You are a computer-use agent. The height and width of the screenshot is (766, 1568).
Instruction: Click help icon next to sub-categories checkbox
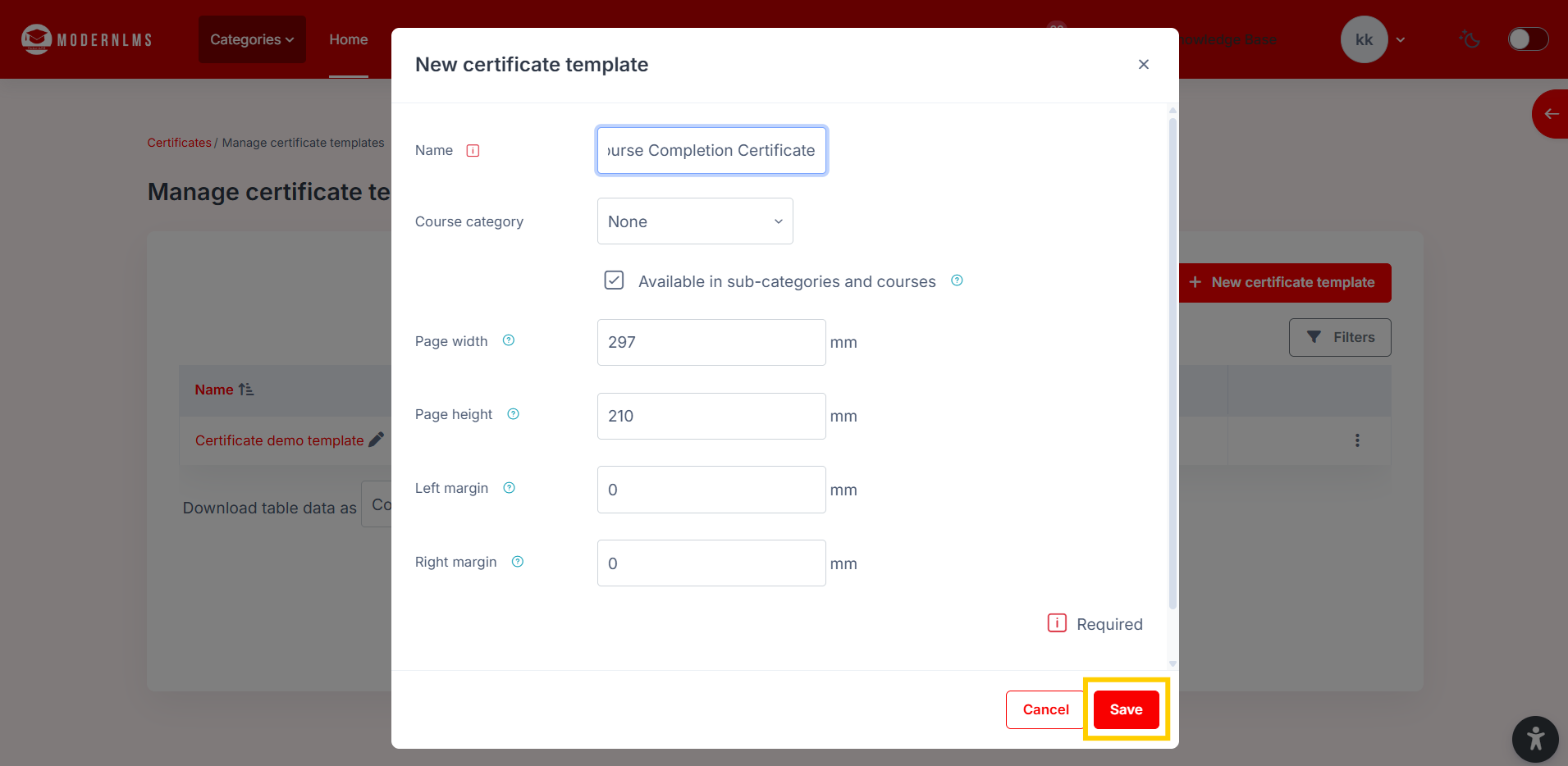coord(957,280)
